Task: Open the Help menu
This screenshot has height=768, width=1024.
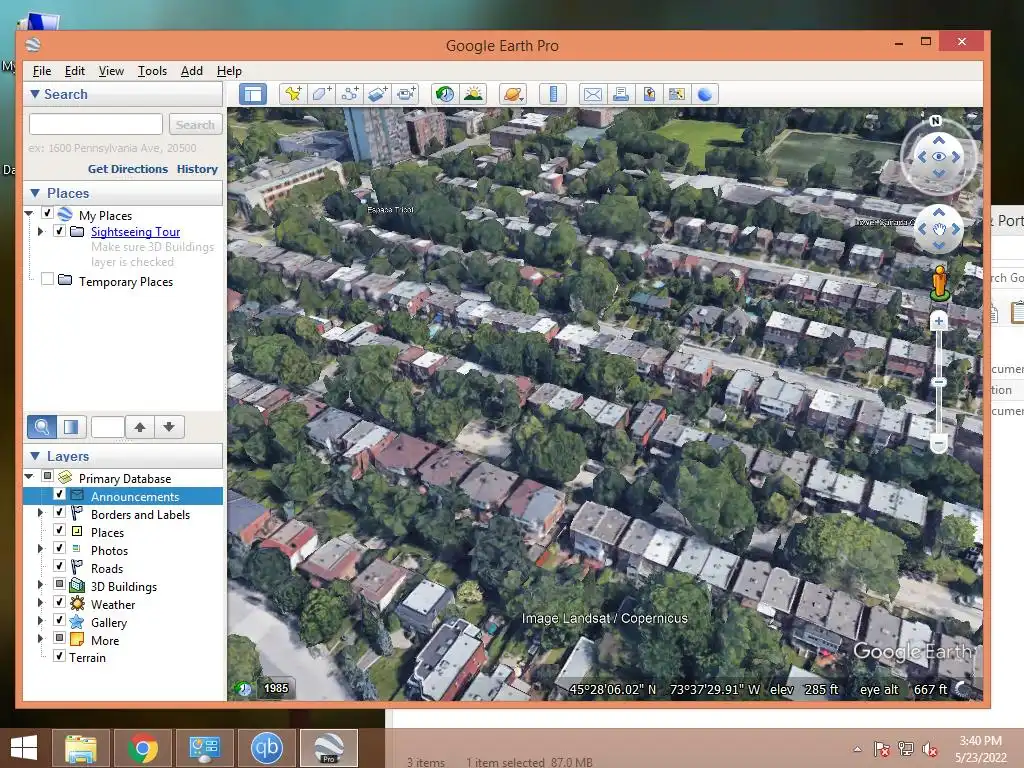Action: (229, 71)
